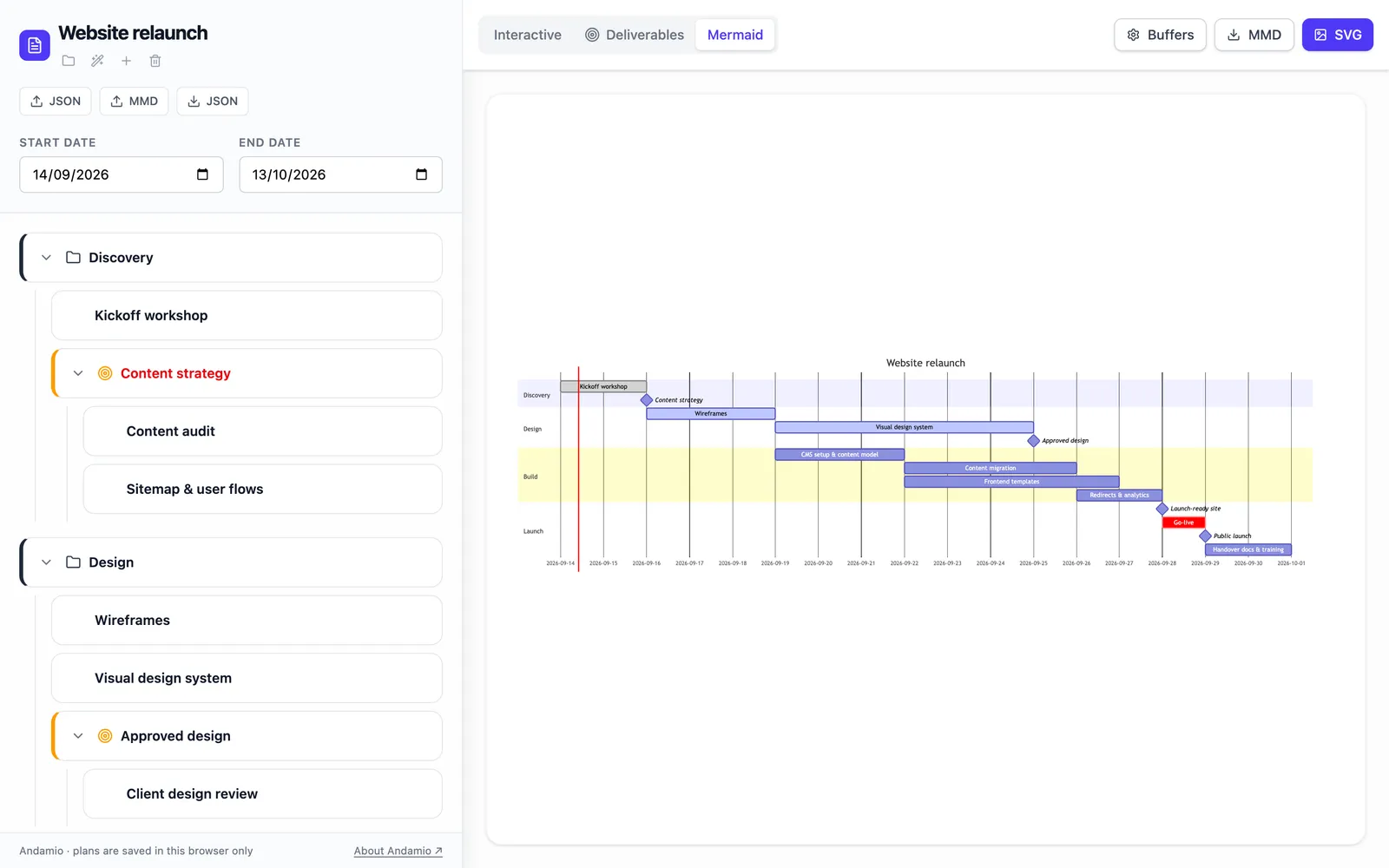This screenshot has width=1389, height=868.
Task: Switch to the Deliverables tab
Action: click(x=635, y=35)
